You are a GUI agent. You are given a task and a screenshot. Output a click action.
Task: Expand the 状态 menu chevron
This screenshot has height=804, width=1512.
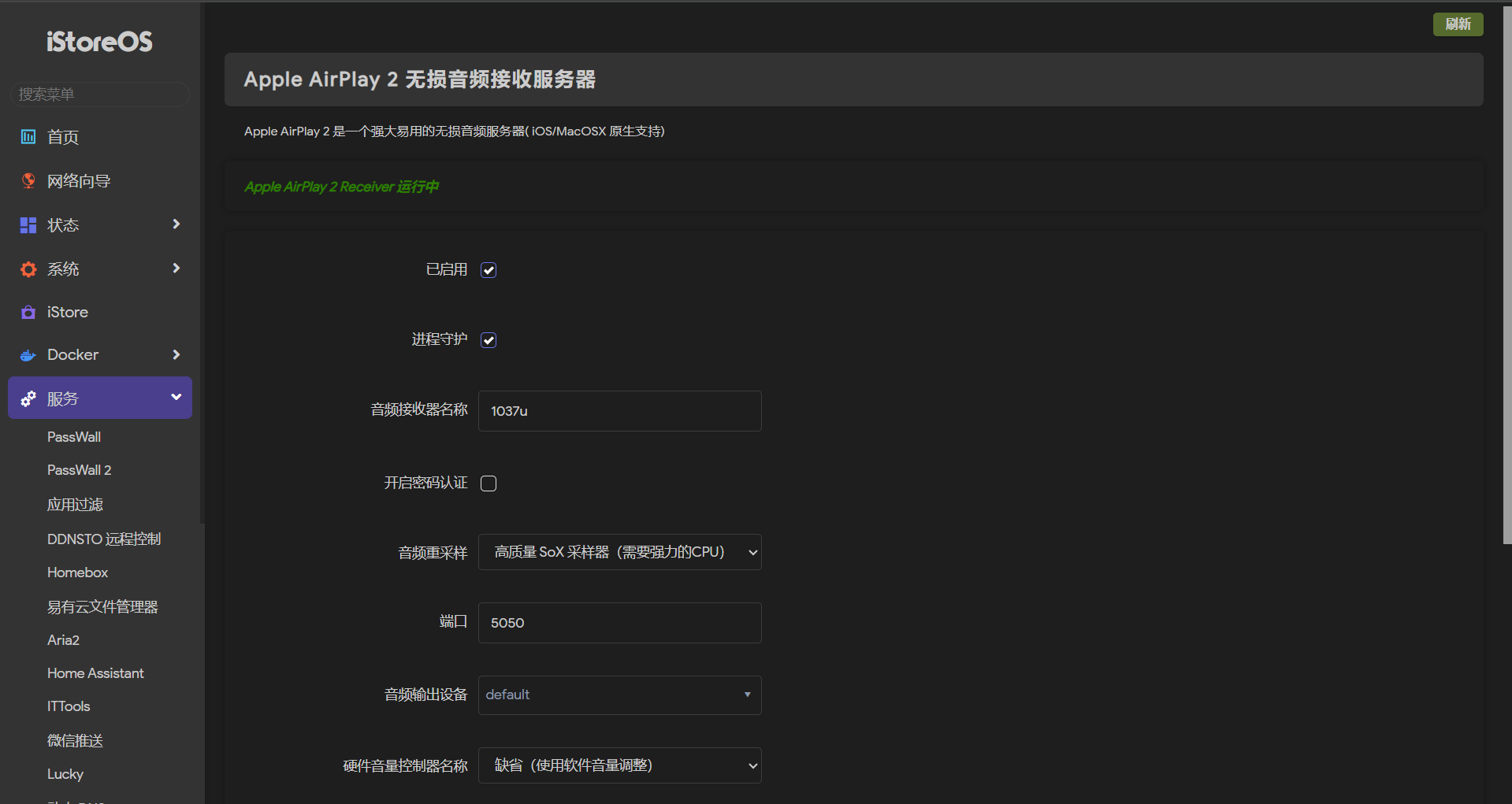coord(176,224)
